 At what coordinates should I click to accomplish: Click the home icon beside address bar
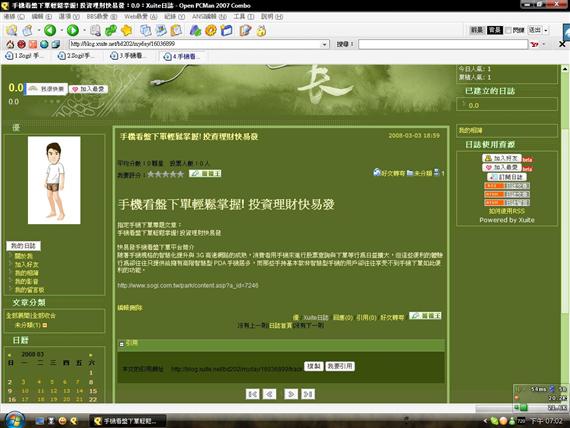click(x=10, y=44)
